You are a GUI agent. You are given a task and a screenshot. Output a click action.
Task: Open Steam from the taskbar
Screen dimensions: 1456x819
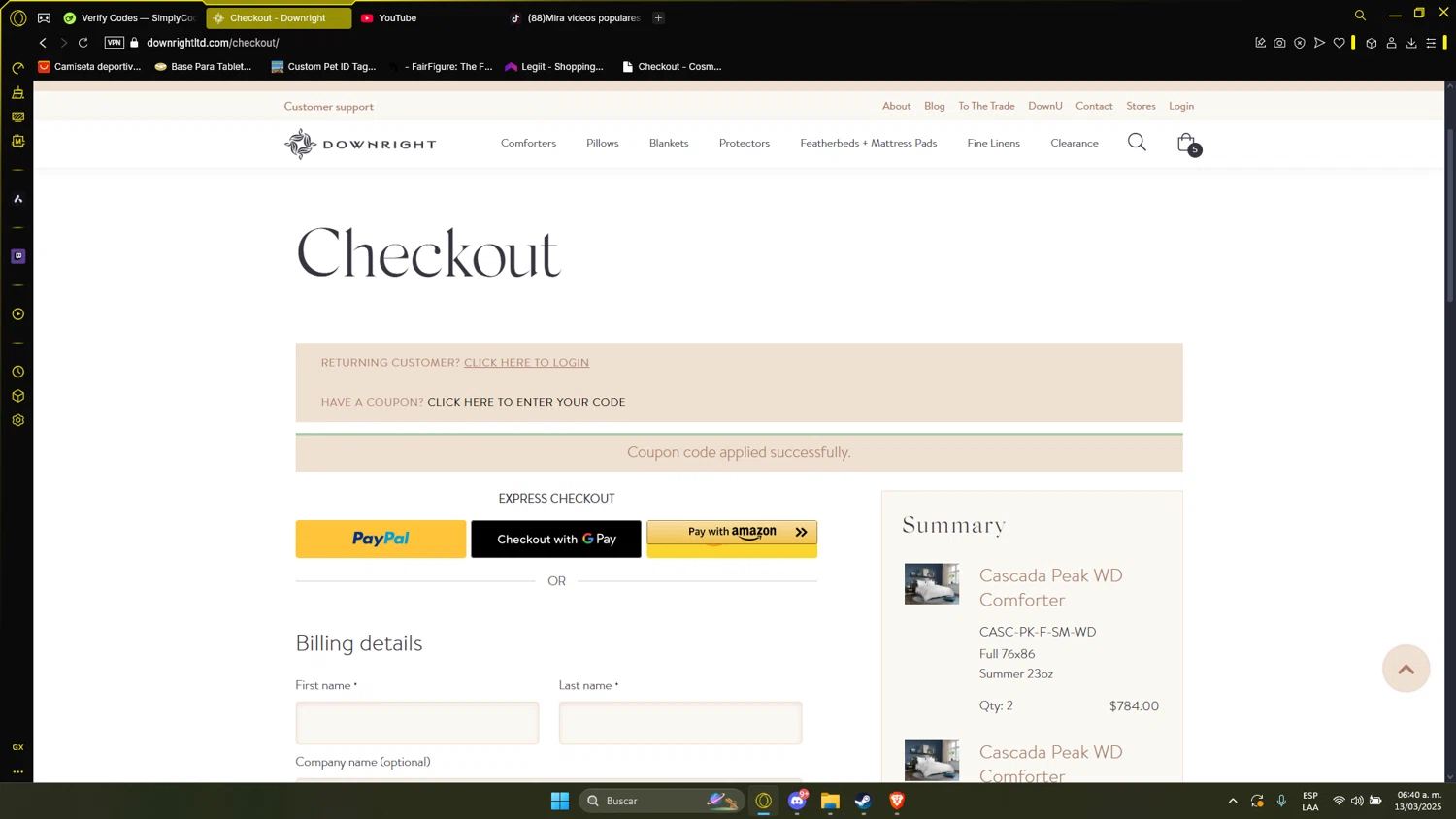pyautogui.click(x=863, y=801)
